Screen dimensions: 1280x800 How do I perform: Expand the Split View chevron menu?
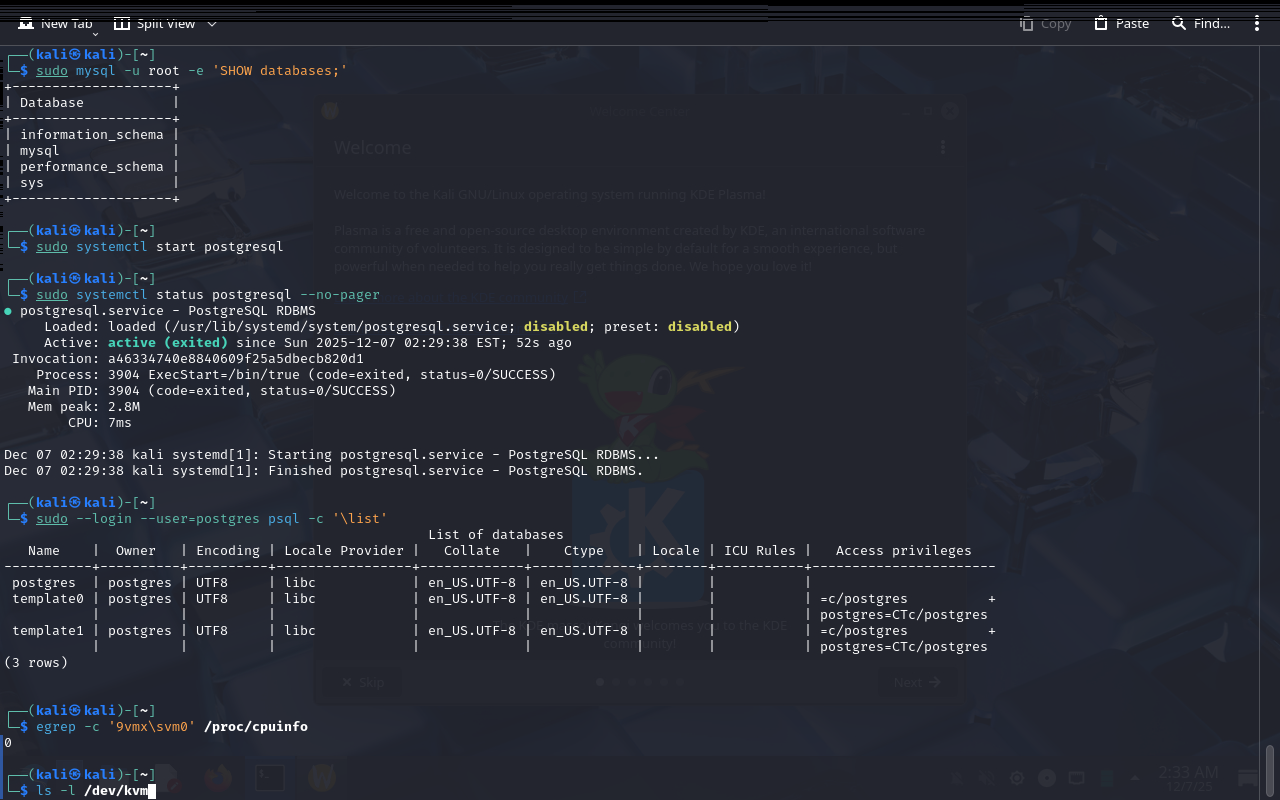pos(212,23)
